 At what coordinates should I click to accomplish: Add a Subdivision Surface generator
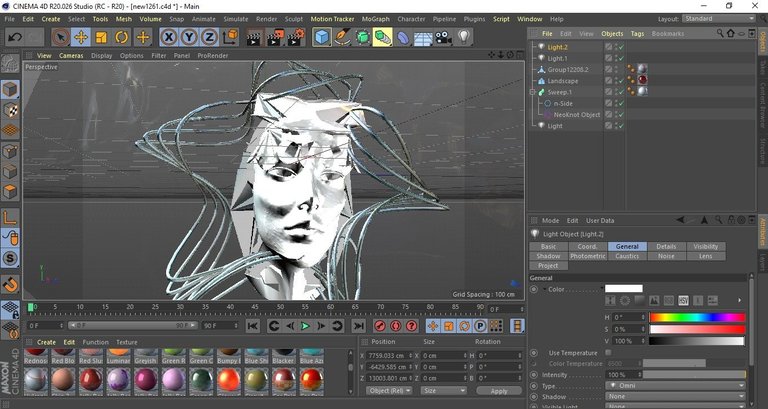click(362, 37)
